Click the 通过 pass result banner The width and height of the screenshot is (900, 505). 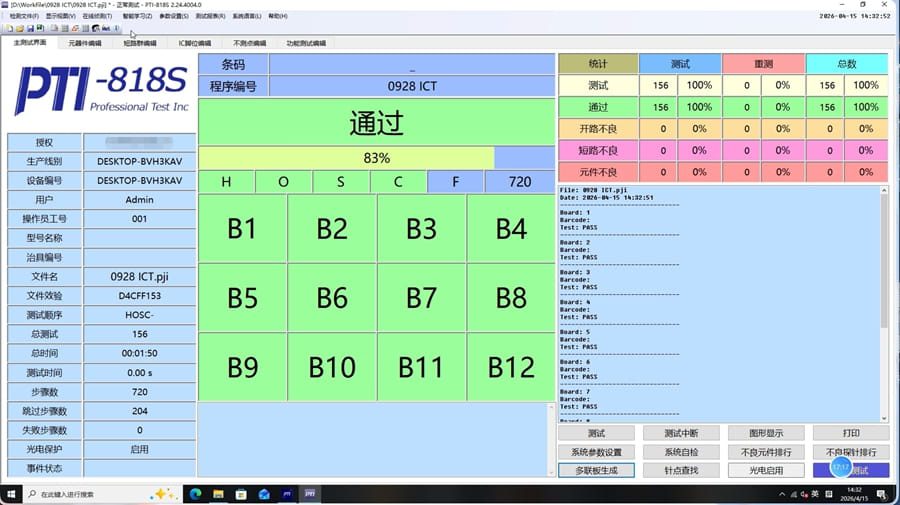point(377,122)
